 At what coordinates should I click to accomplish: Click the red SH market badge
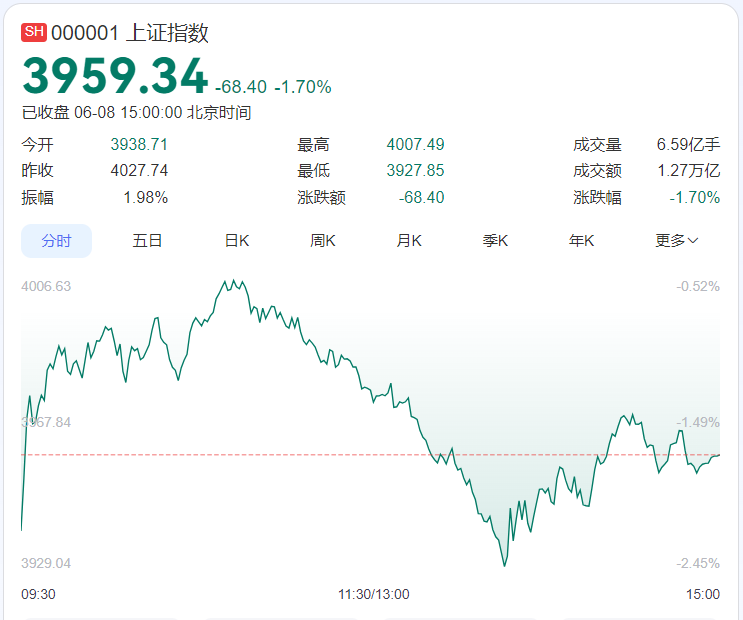(x=34, y=32)
